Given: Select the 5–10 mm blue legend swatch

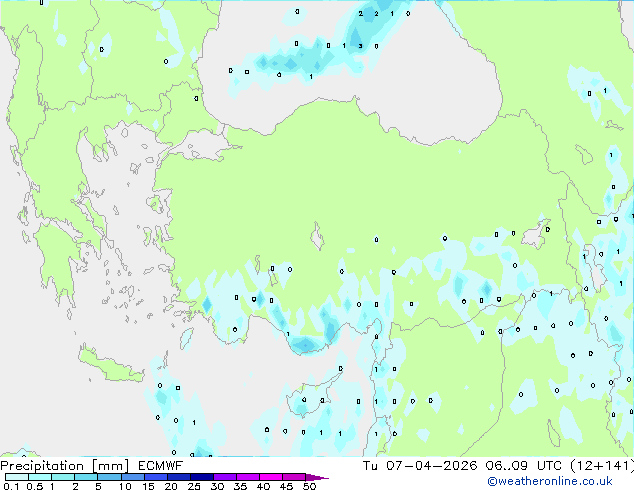Looking at the screenshot, I should (109, 477).
